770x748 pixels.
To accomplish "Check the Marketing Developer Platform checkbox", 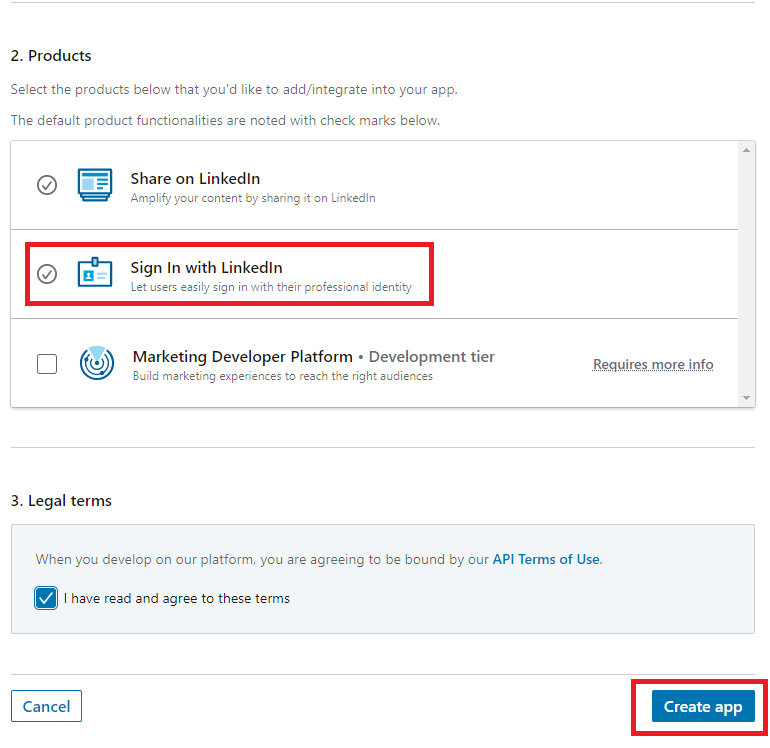I will (47, 364).
